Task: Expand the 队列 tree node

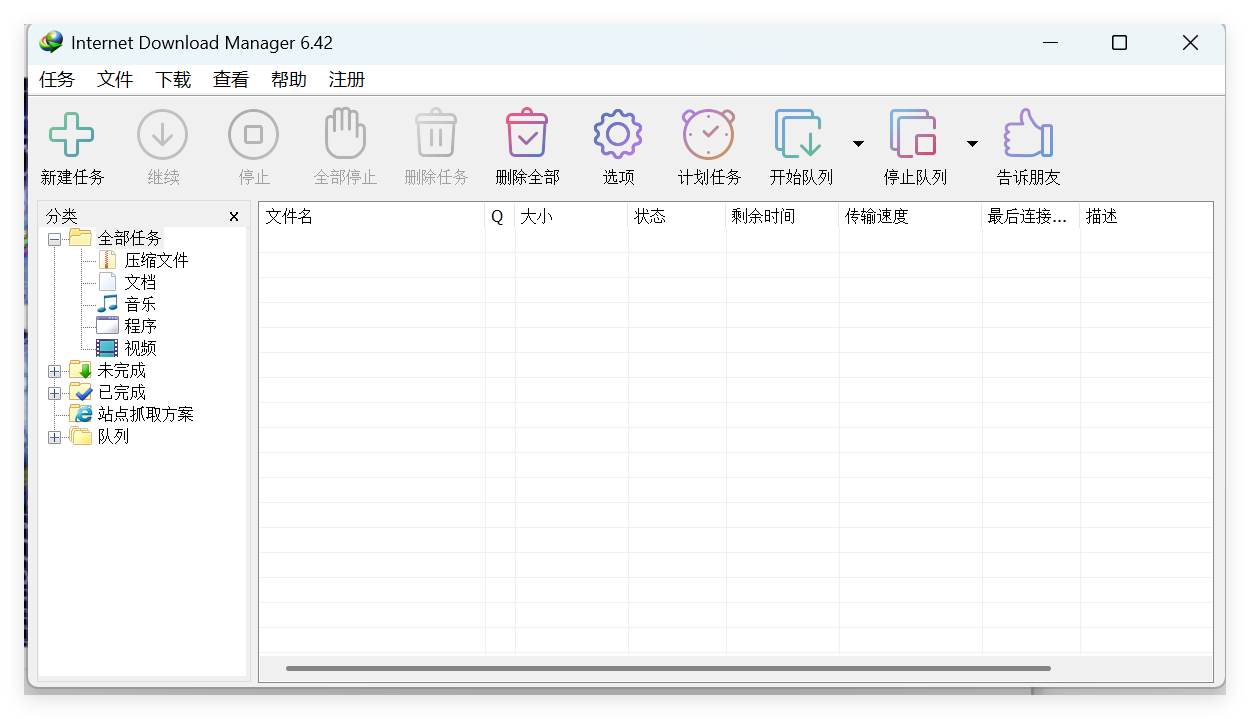Action: pyautogui.click(x=55, y=437)
